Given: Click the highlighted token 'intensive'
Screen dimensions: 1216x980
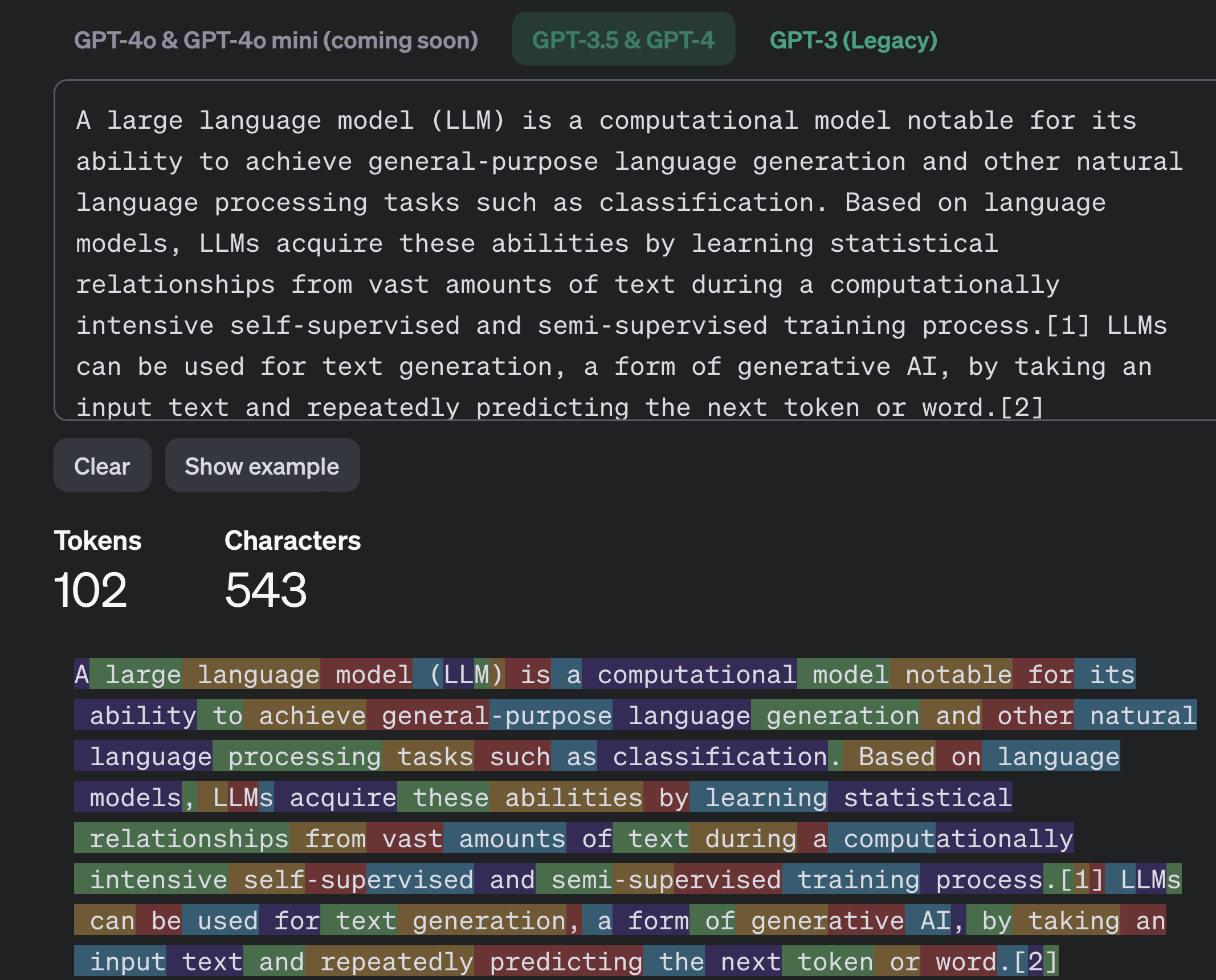Looking at the screenshot, I should 152,880.
